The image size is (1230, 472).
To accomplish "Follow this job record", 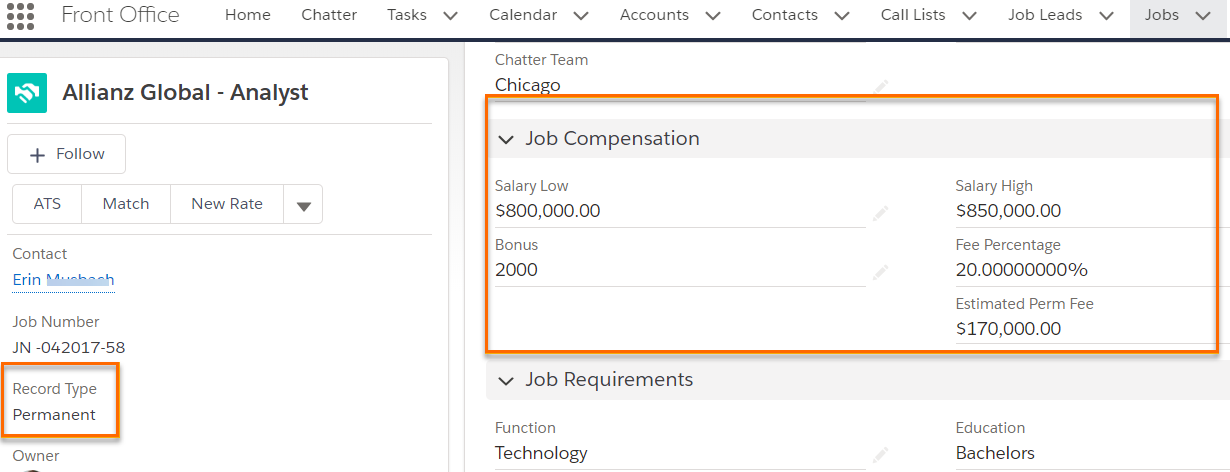I will [x=67, y=154].
